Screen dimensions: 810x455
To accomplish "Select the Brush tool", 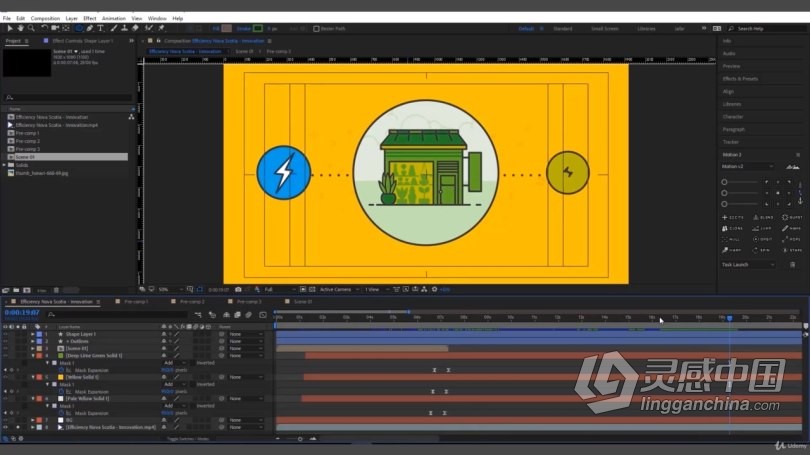I will (114, 28).
